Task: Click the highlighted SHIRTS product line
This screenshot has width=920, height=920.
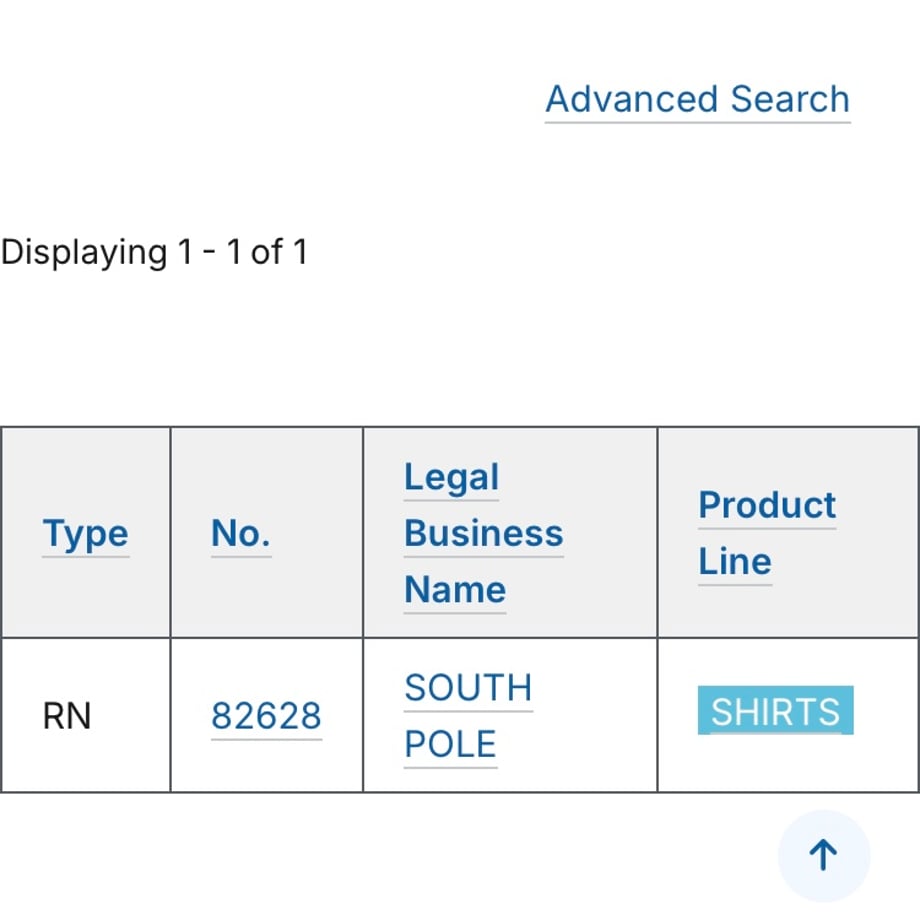Action: [x=776, y=711]
